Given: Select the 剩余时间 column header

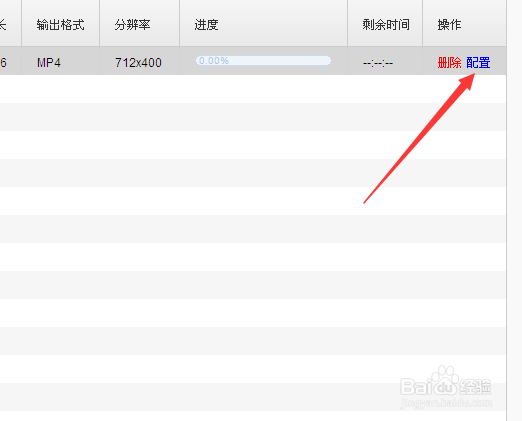Looking at the screenshot, I should [x=385, y=23].
